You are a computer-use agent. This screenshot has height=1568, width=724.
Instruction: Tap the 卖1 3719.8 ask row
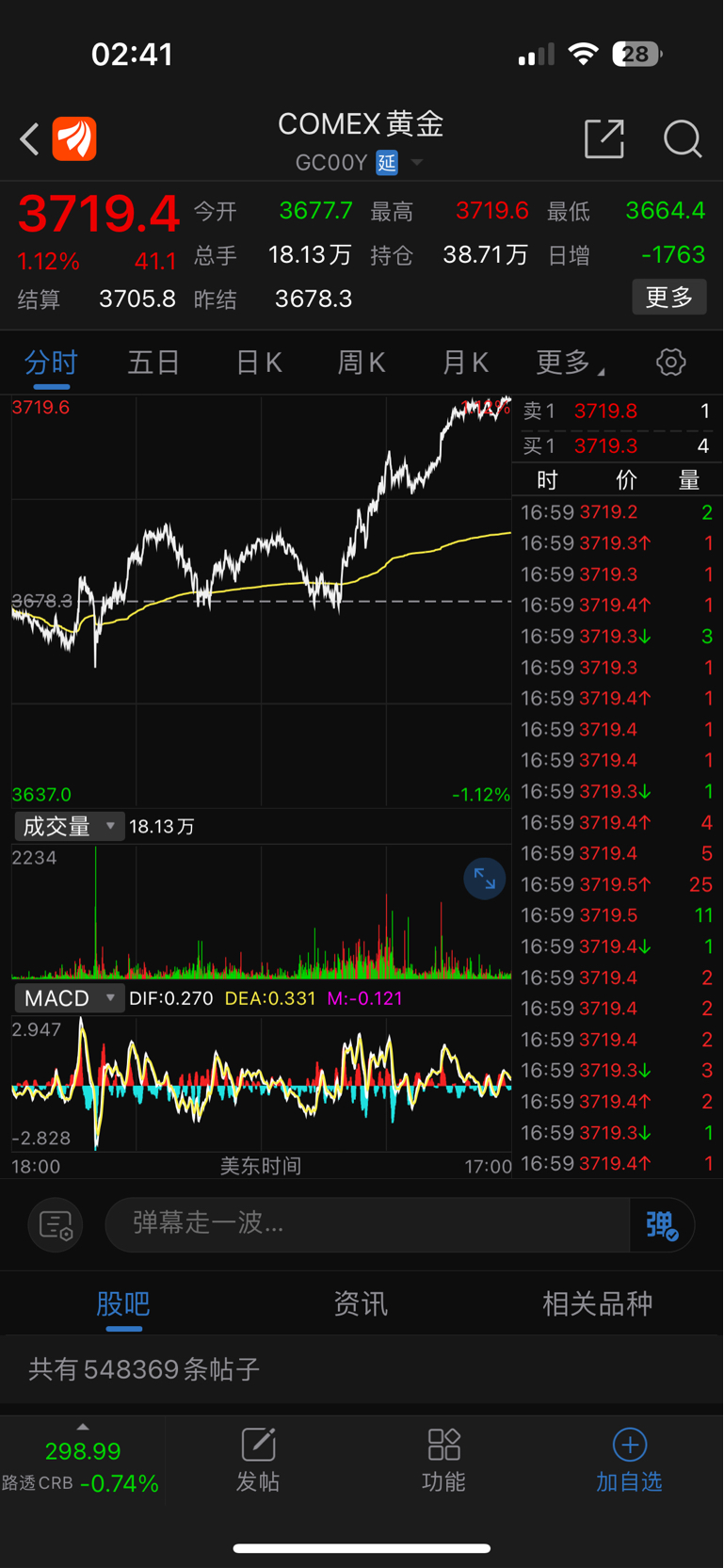click(x=617, y=412)
